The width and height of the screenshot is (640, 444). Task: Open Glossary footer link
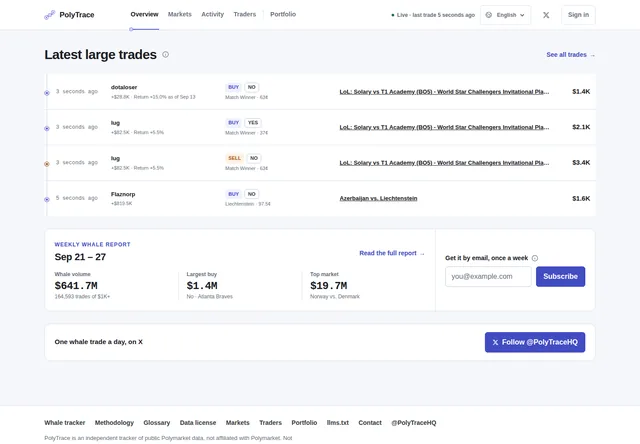(157, 423)
